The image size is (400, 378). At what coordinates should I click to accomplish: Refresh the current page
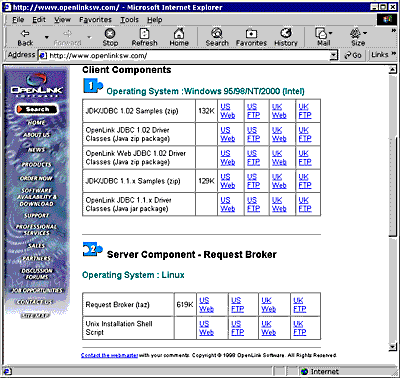144,37
